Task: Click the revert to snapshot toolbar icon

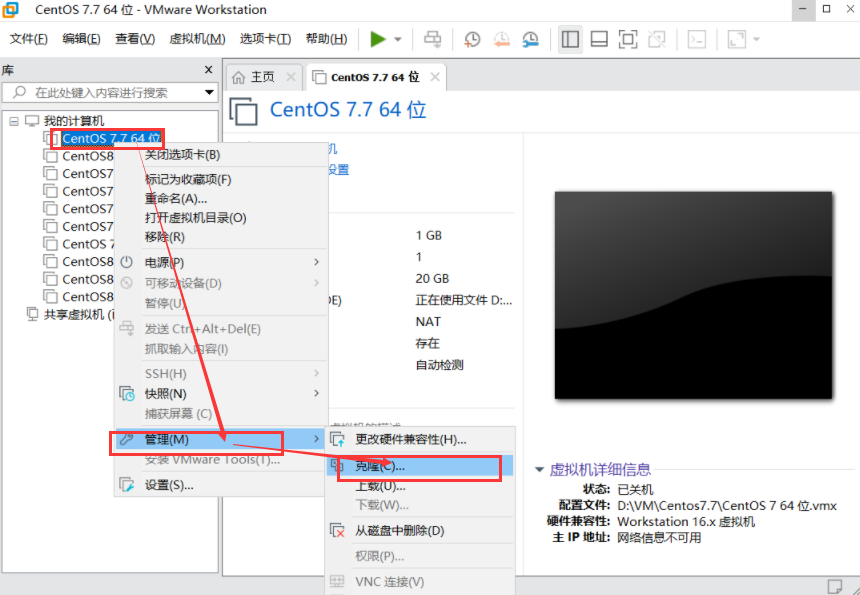Action: coord(501,39)
